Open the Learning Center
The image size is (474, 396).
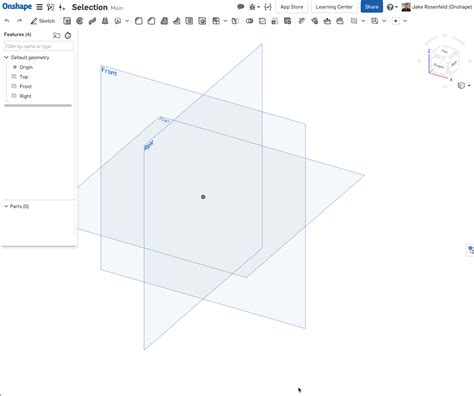click(334, 7)
